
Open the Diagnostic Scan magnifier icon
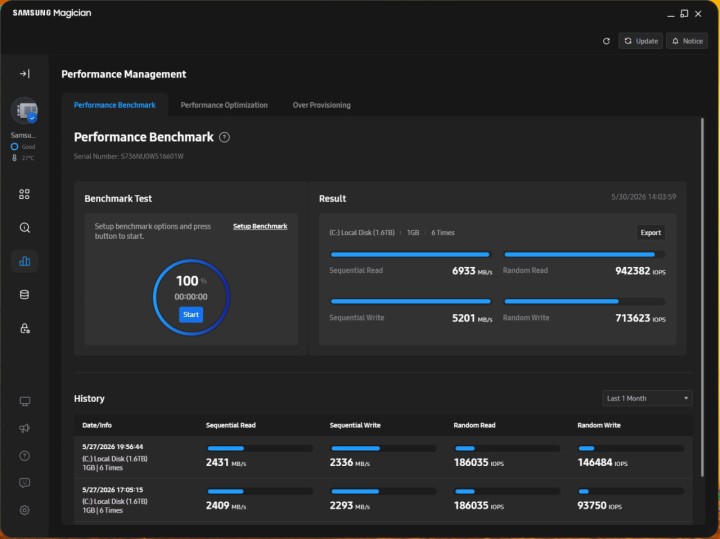24,228
